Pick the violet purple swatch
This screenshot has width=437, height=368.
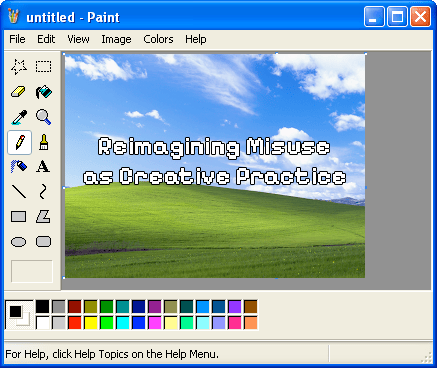(x=235, y=307)
